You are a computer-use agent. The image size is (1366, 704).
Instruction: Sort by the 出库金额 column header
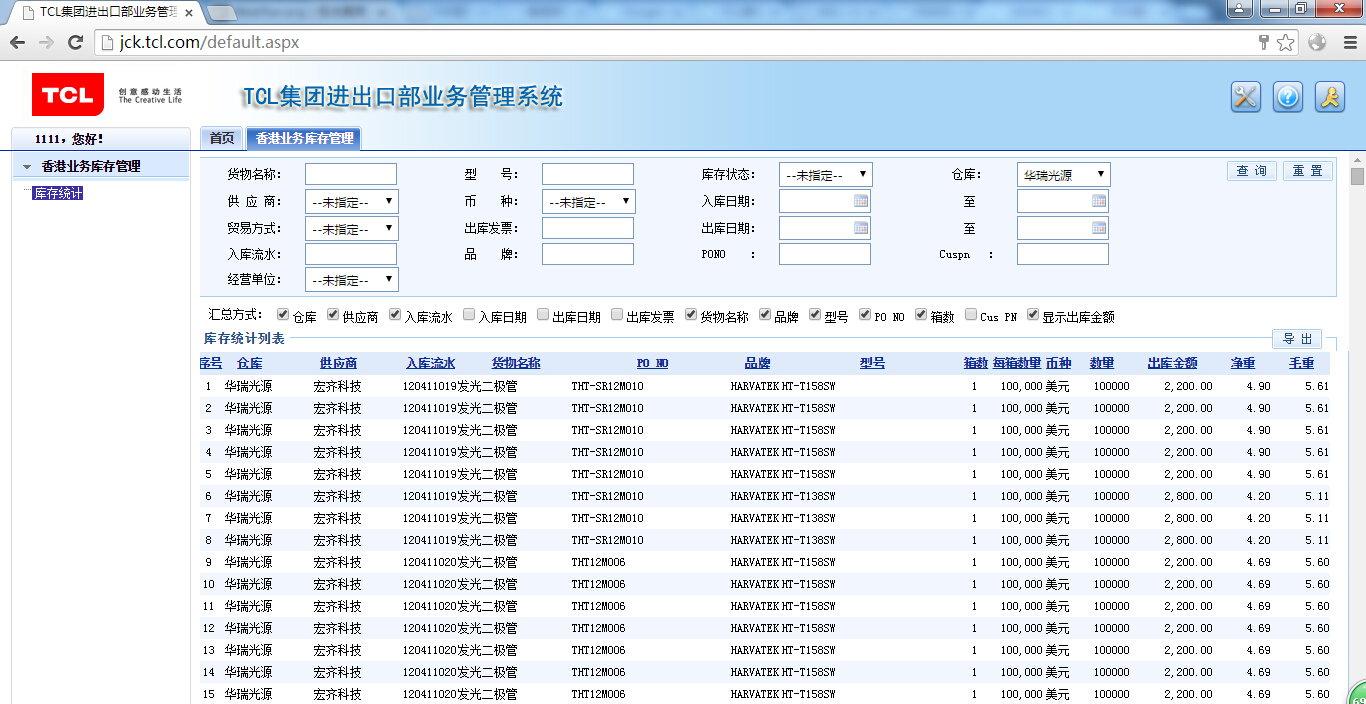pos(1172,363)
